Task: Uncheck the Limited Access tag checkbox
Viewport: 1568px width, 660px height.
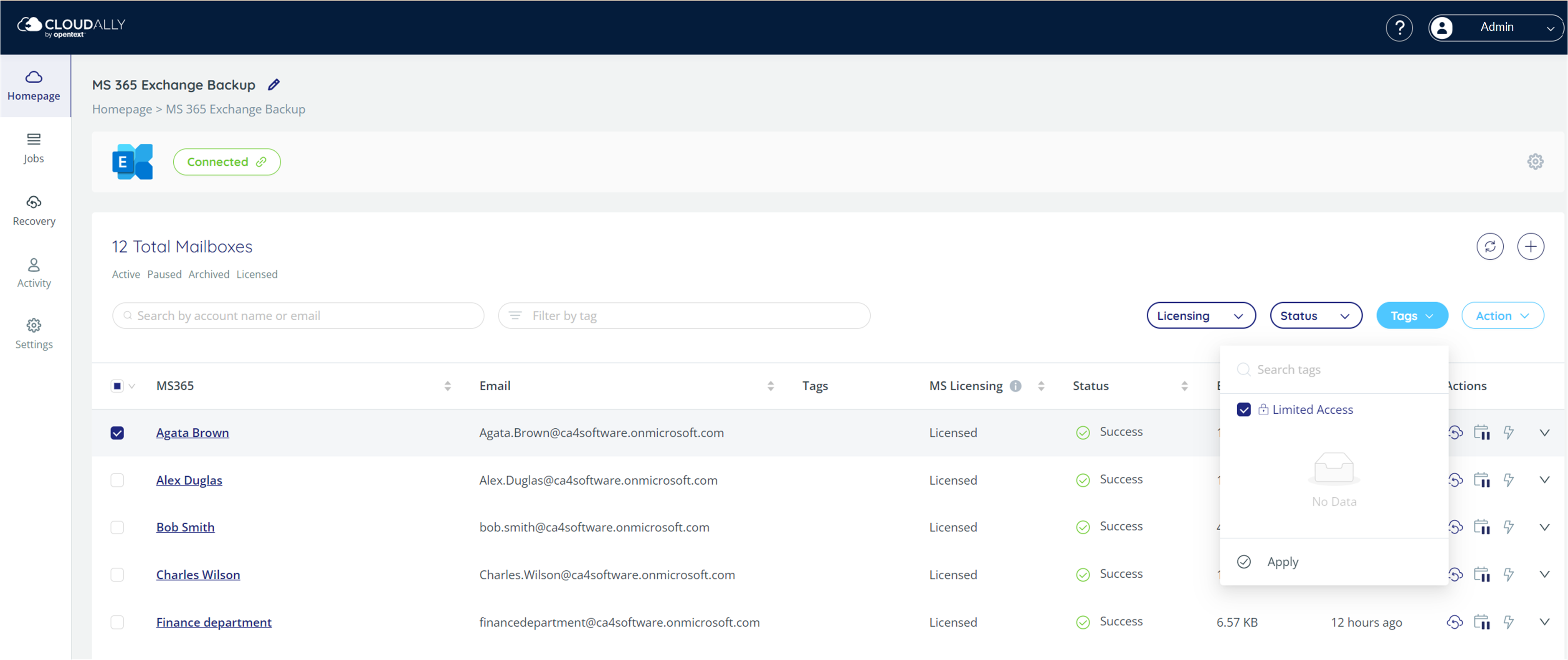Action: tap(1244, 410)
